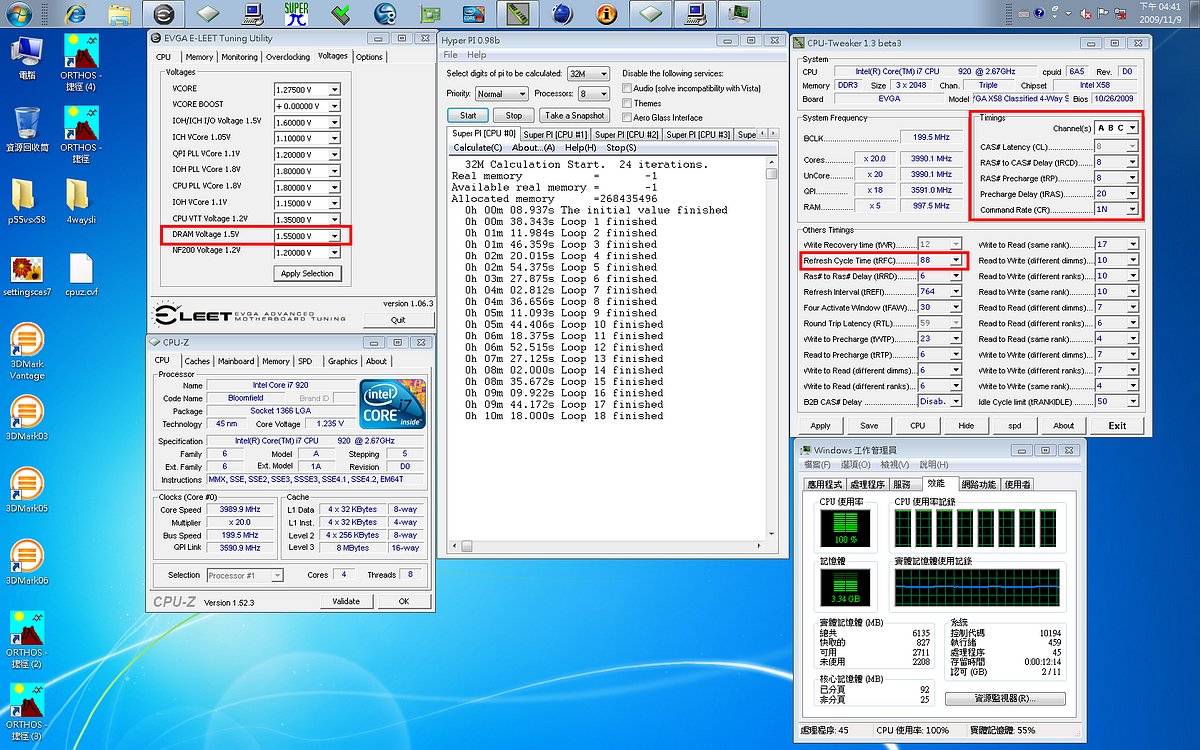The width and height of the screenshot is (1200, 750).
Task: Launch Internet Explorer from the taskbar
Action: pos(73,14)
